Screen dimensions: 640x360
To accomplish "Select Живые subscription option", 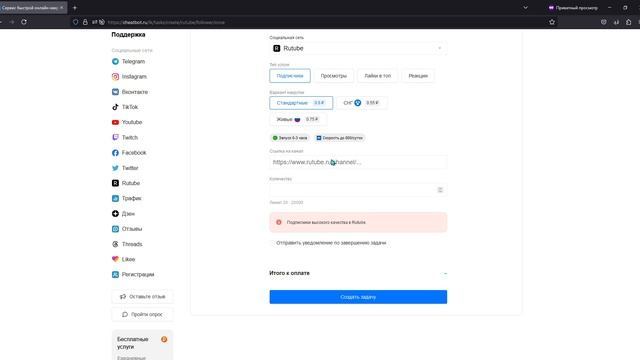I will click(x=298, y=119).
